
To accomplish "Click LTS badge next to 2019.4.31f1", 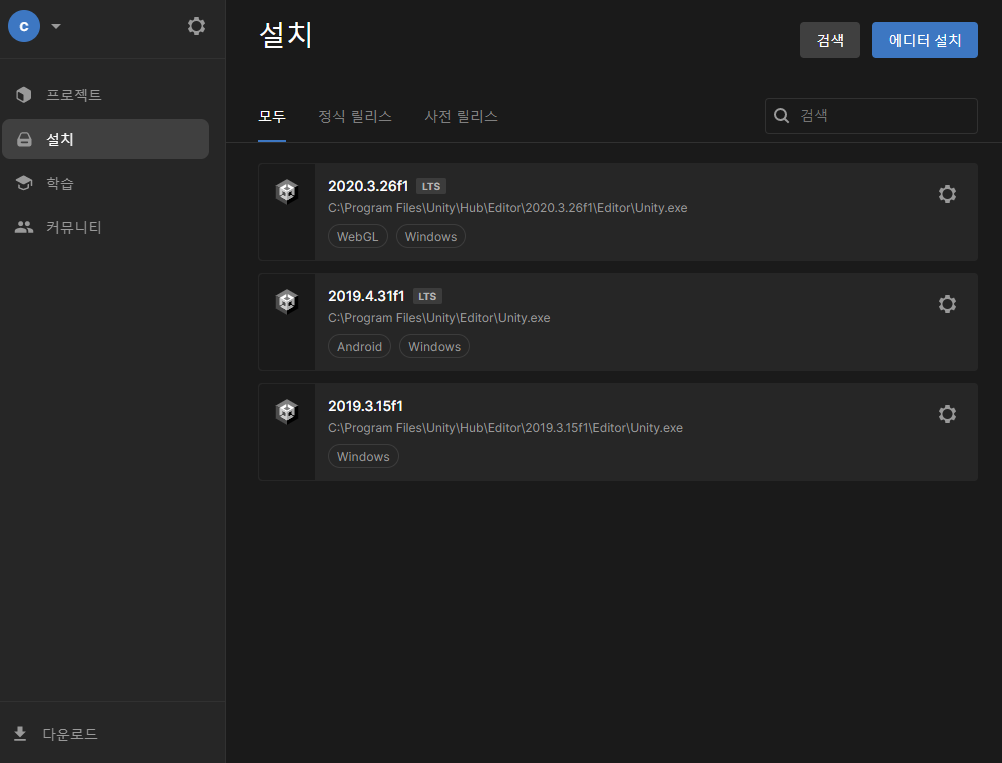I will (x=427, y=297).
